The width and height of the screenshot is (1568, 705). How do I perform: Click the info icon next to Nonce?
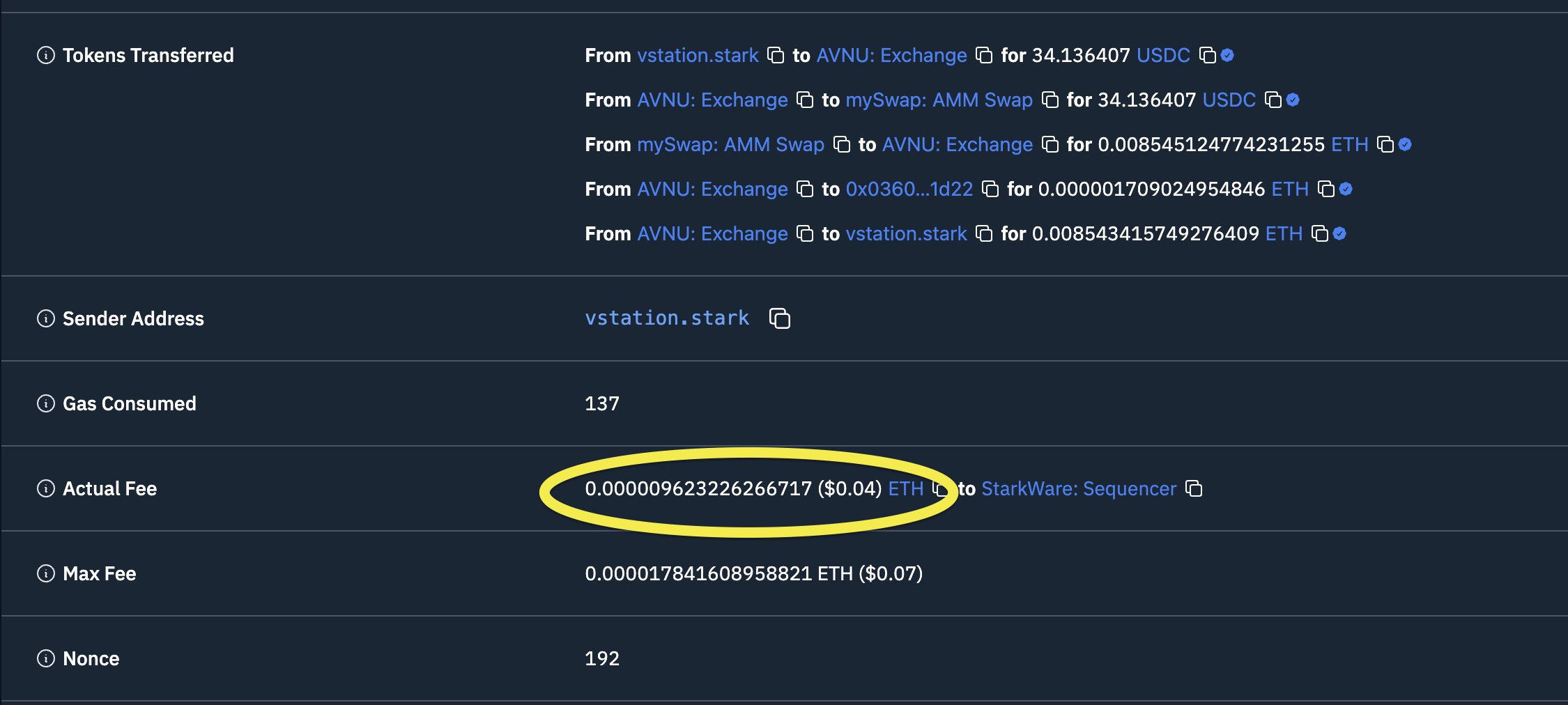pos(45,658)
